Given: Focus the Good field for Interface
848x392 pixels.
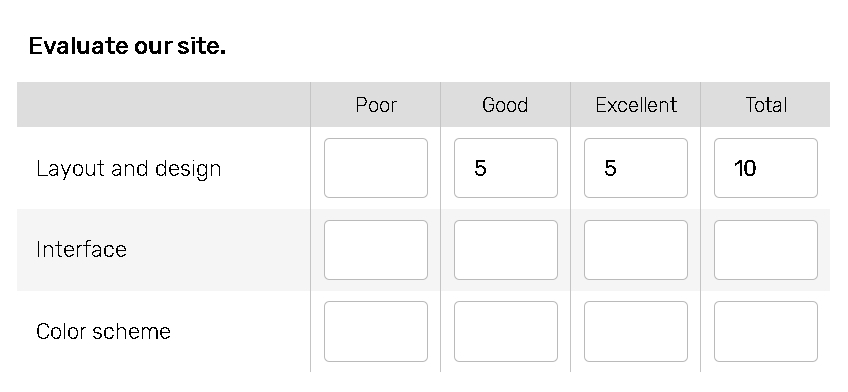Looking at the screenshot, I should [x=506, y=250].
